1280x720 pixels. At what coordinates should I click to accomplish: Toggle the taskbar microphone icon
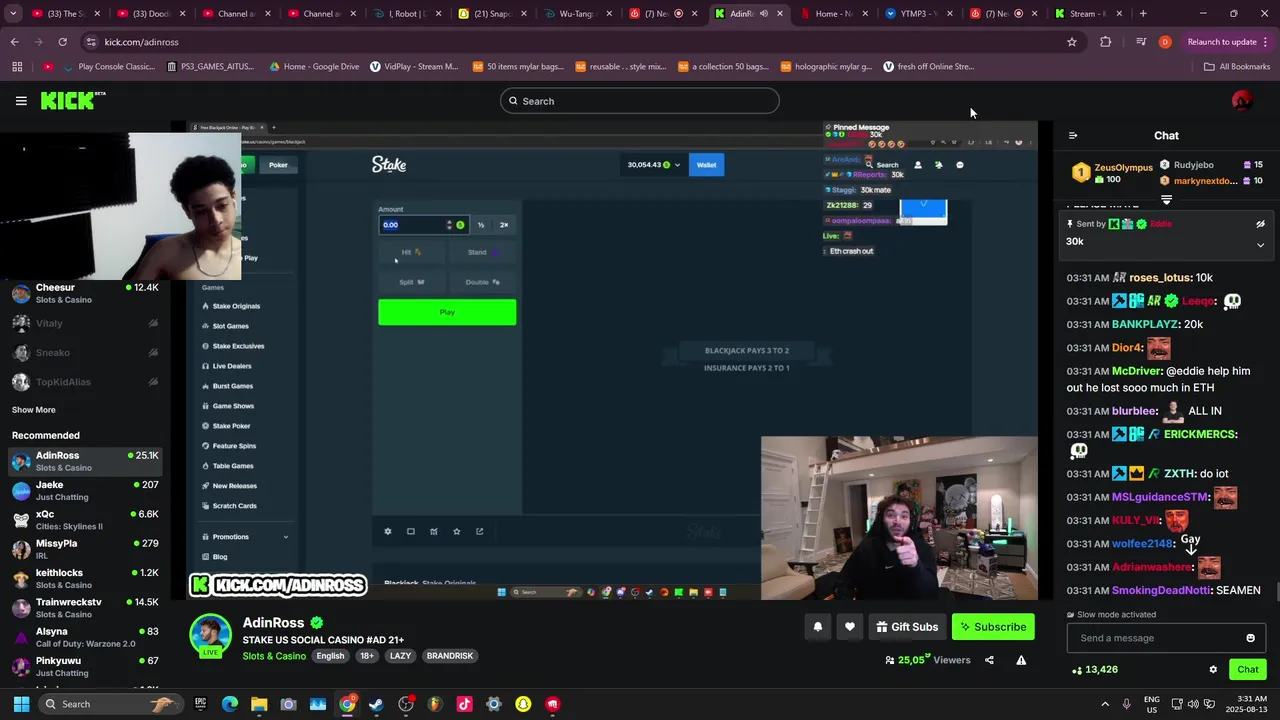(x=1127, y=704)
